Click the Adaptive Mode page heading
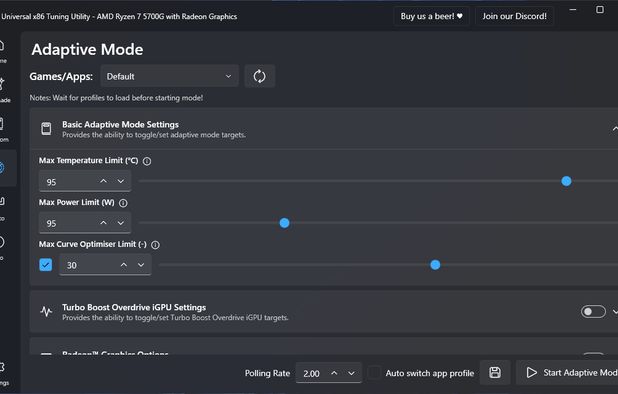 tap(87, 50)
